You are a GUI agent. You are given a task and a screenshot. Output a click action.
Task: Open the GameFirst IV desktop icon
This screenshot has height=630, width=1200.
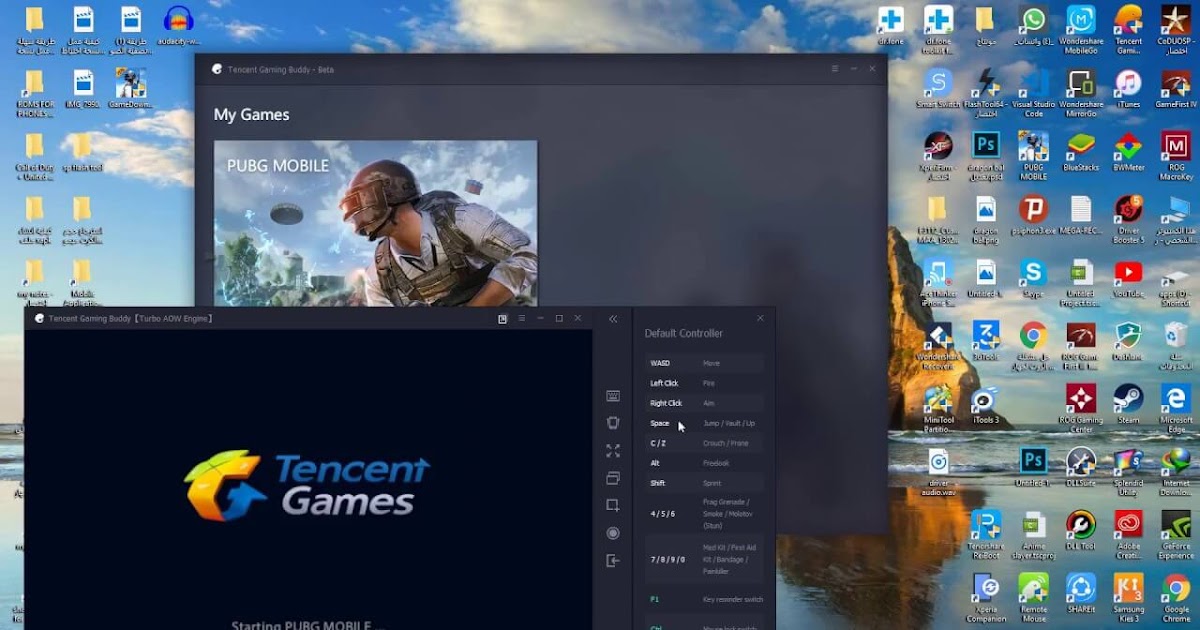pos(1175,89)
